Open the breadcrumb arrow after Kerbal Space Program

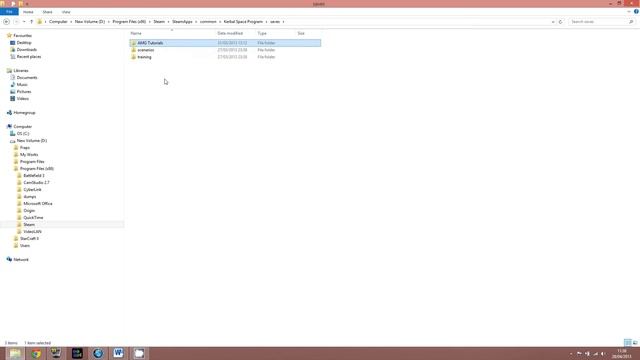coord(267,22)
